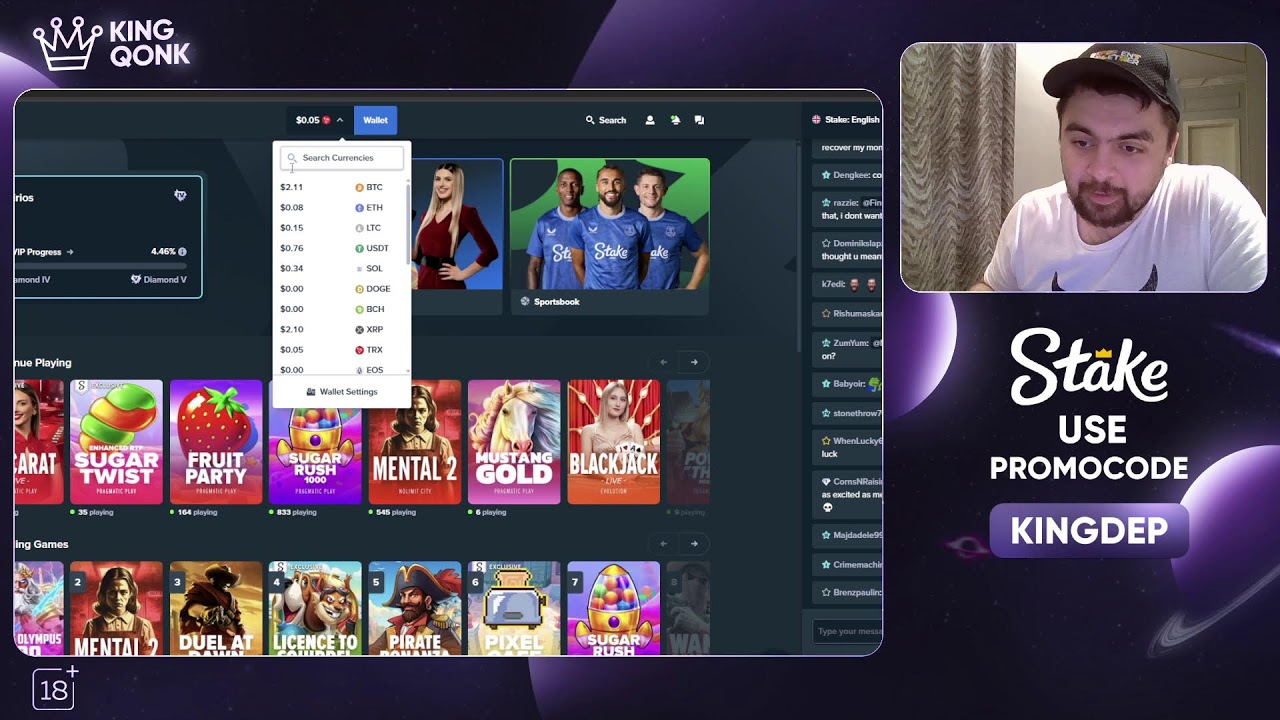Open Wallet Settings
Image resolution: width=1280 pixels, height=720 pixels.
click(341, 392)
